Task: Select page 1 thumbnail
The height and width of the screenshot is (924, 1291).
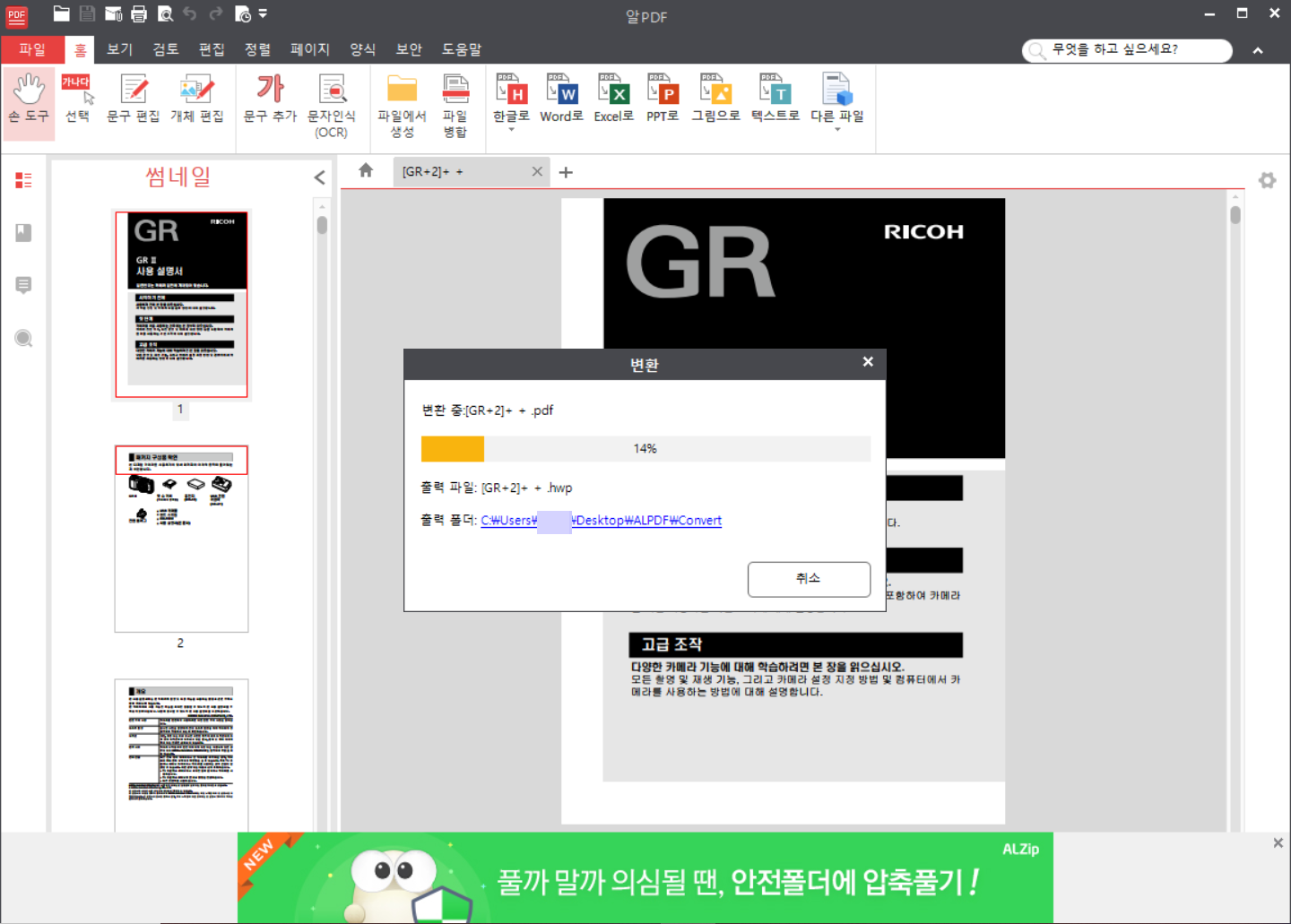Action: (181, 304)
